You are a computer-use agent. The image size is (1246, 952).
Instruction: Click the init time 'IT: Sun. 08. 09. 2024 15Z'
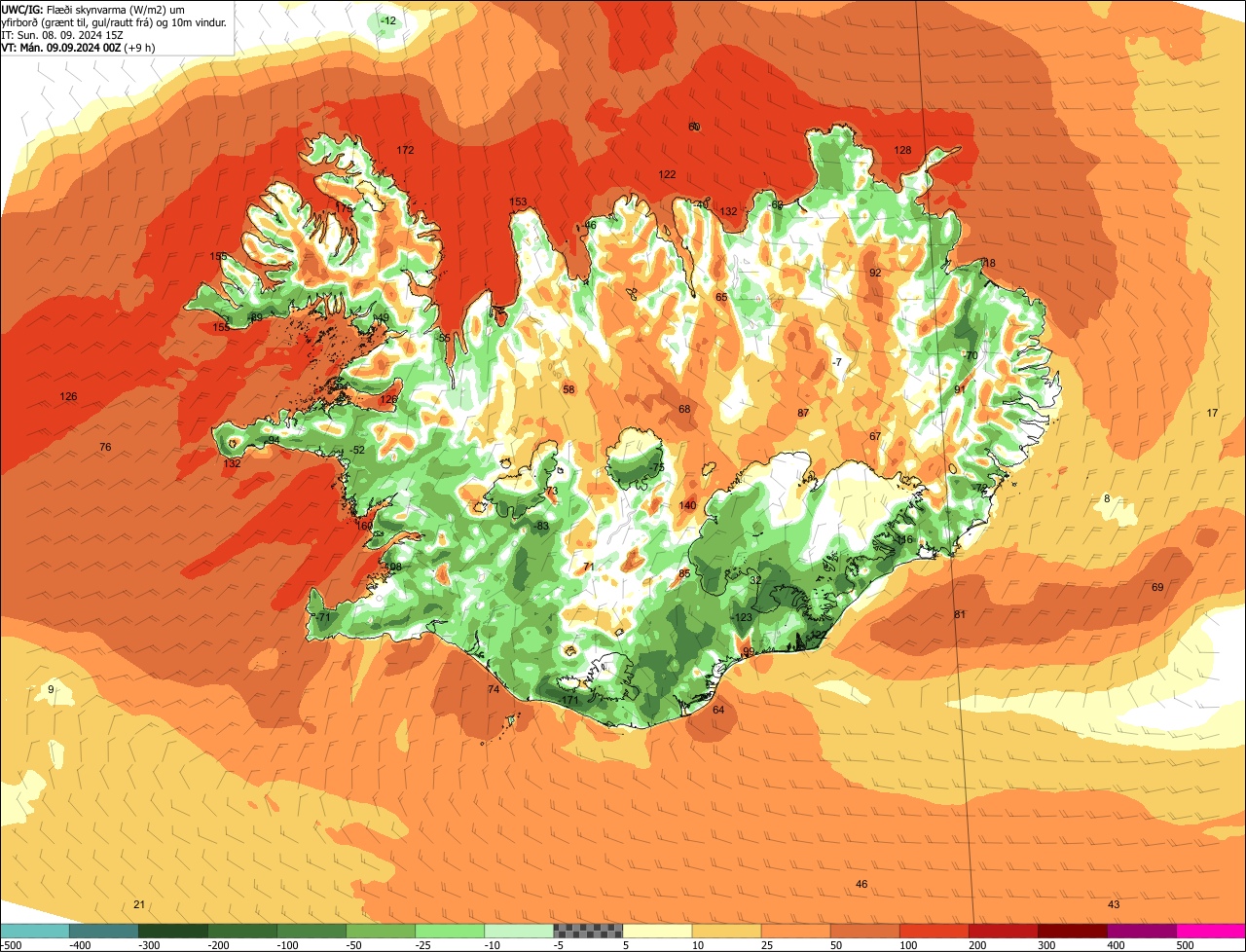(62, 34)
